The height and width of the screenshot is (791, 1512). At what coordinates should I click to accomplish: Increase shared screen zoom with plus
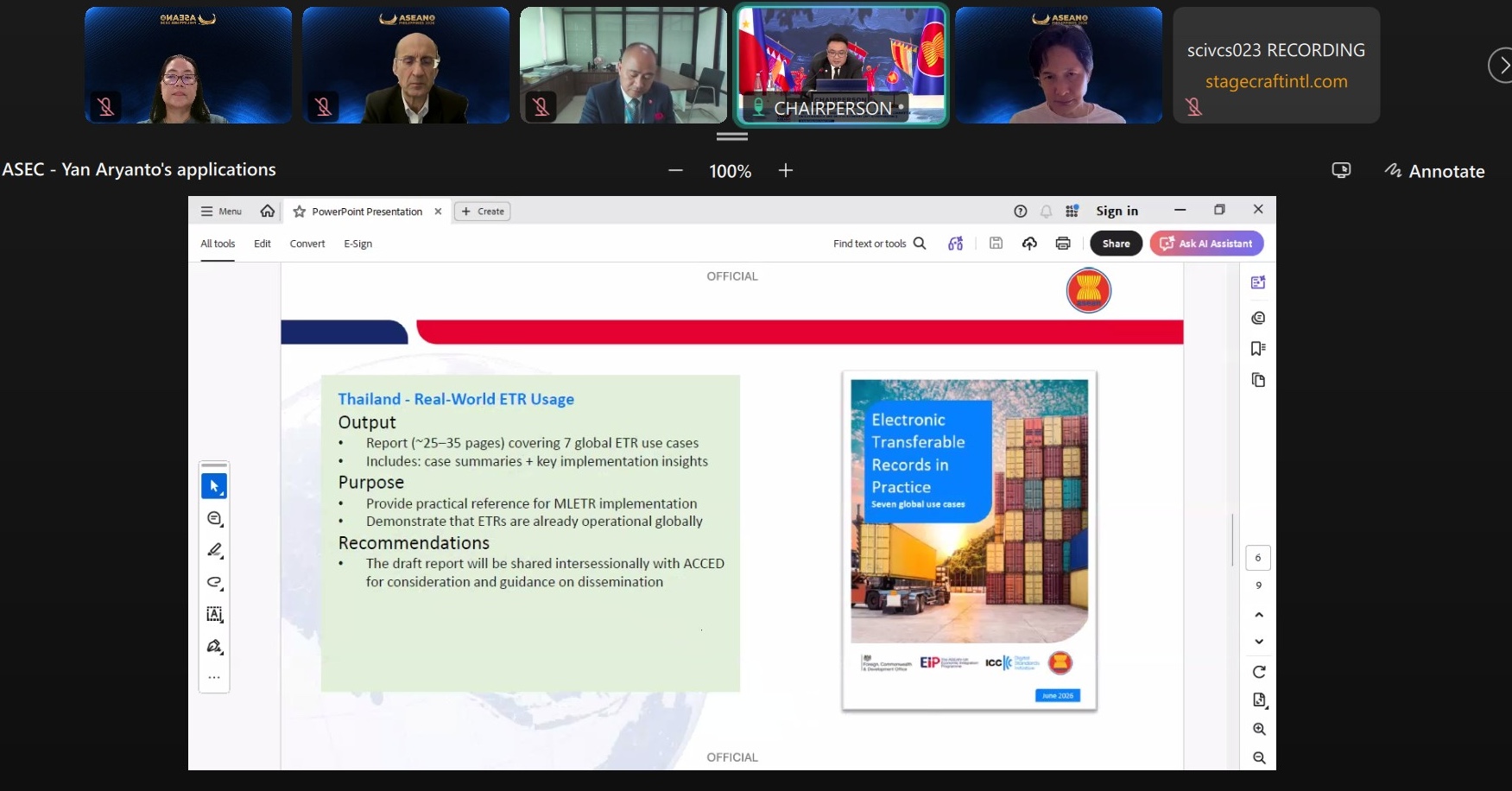pos(785,171)
